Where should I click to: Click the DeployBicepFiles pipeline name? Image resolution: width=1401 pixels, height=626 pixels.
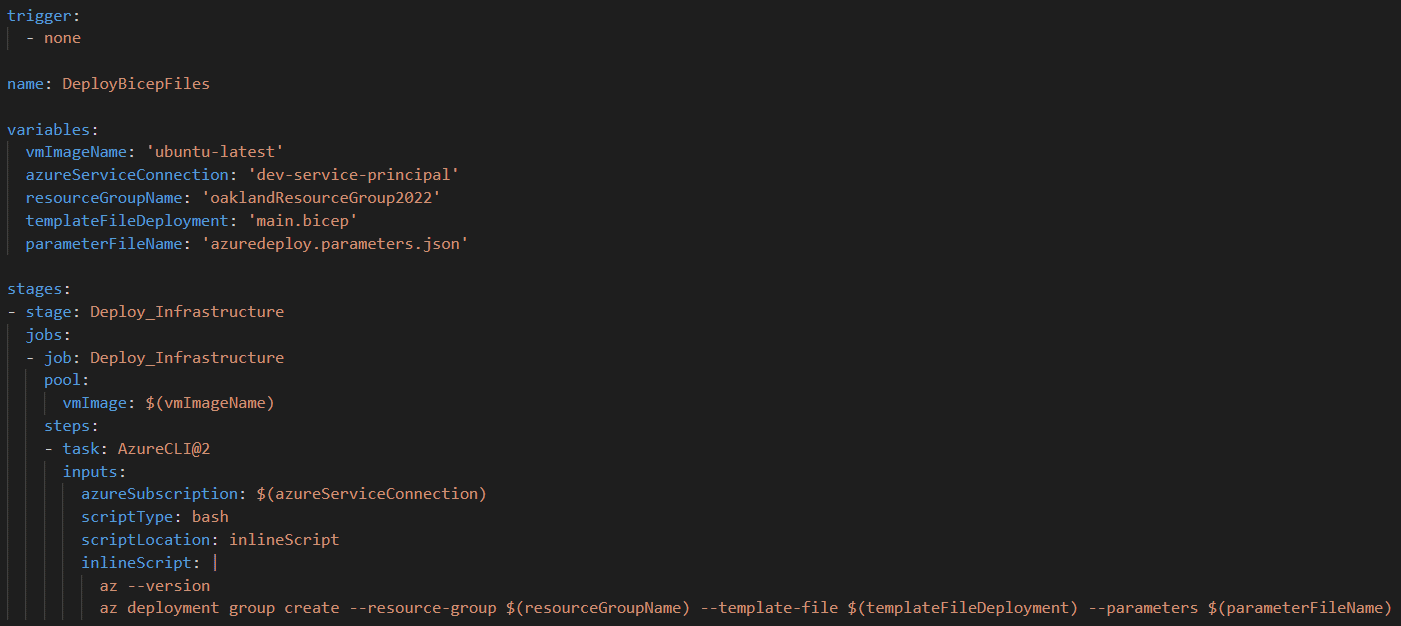pyautogui.click(x=136, y=84)
